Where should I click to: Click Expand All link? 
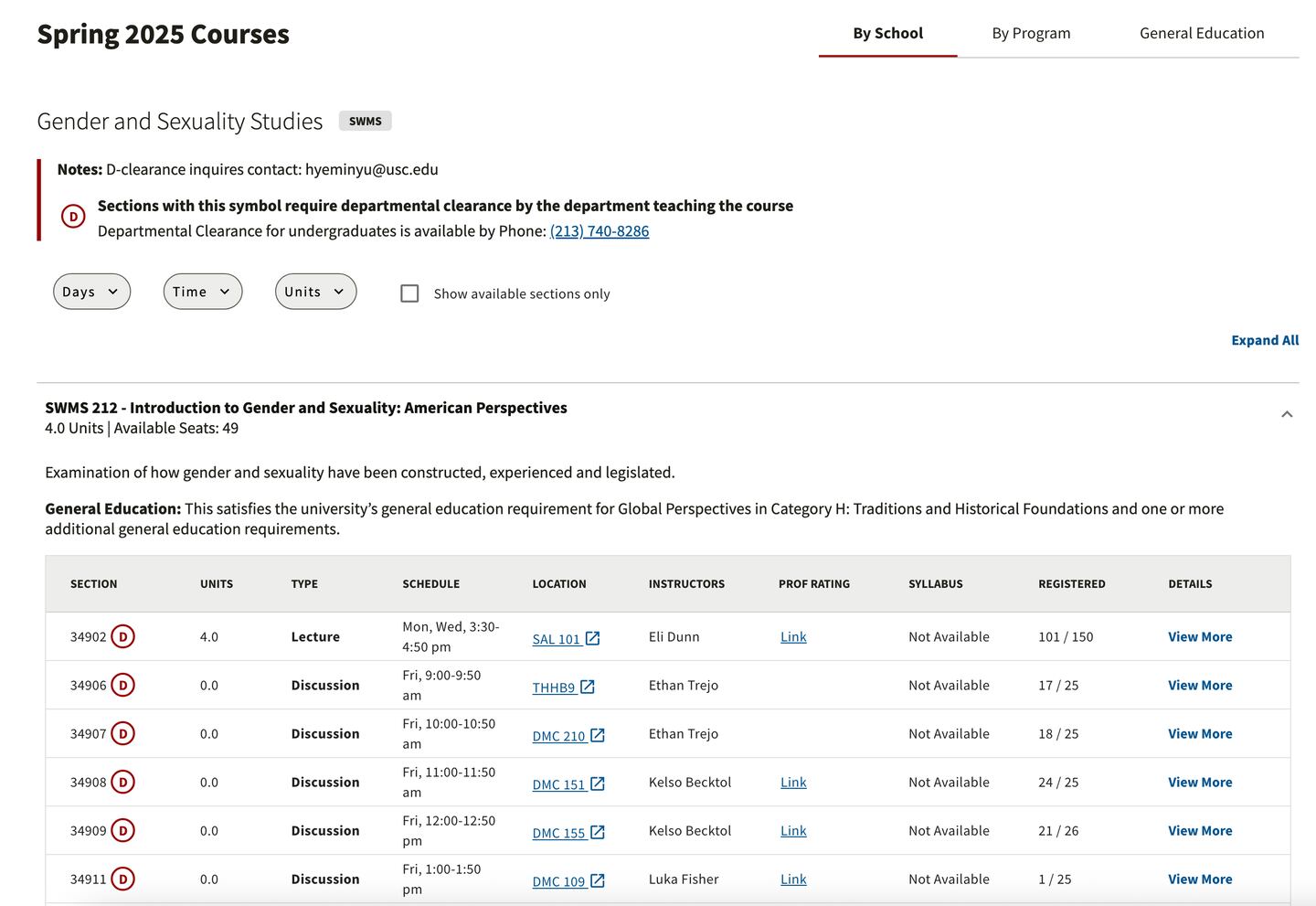point(1265,340)
